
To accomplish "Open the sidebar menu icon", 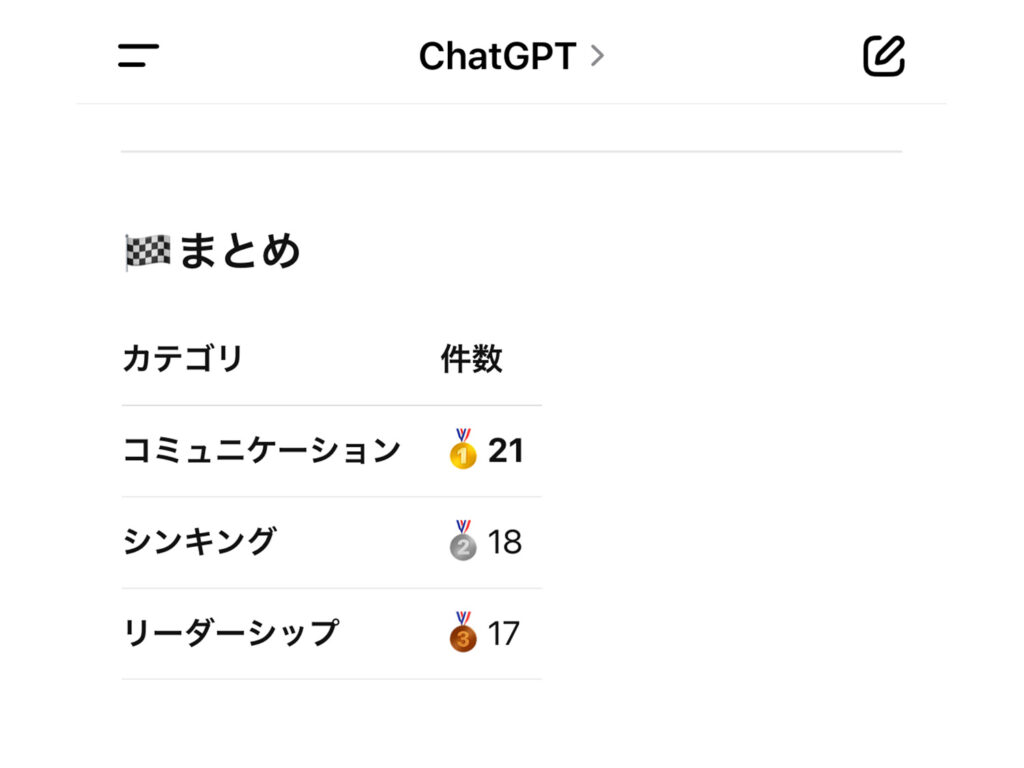I will pyautogui.click(x=138, y=56).
